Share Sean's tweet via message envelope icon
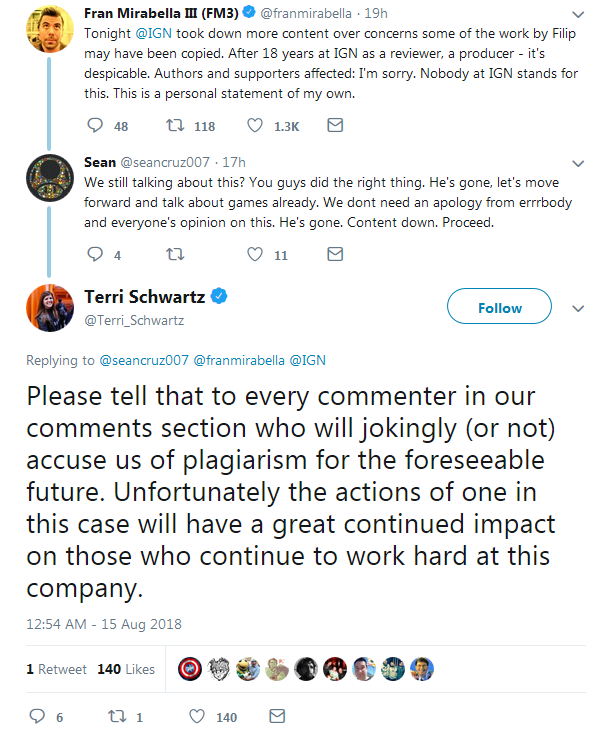This screenshot has height=746, width=608. [x=335, y=254]
